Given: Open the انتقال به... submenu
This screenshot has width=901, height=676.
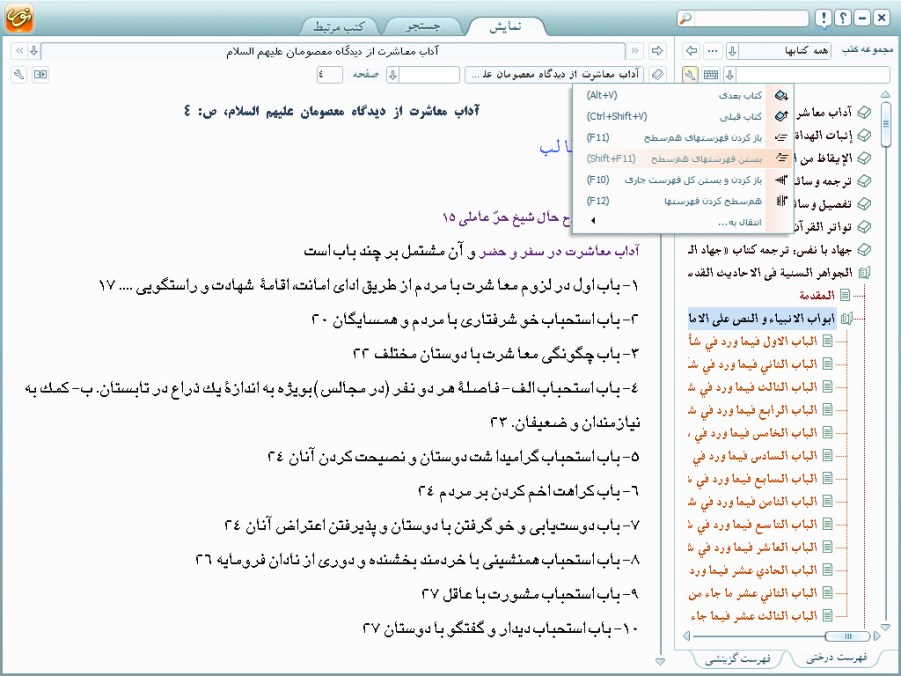Looking at the screenshot, I should pos(682,222).
